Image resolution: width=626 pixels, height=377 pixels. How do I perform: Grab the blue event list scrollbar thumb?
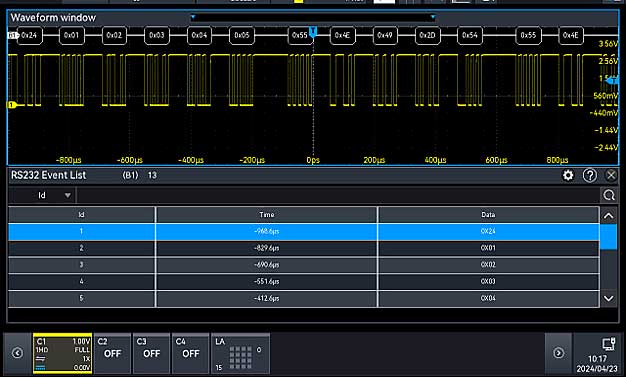click(x=608, y=237)
